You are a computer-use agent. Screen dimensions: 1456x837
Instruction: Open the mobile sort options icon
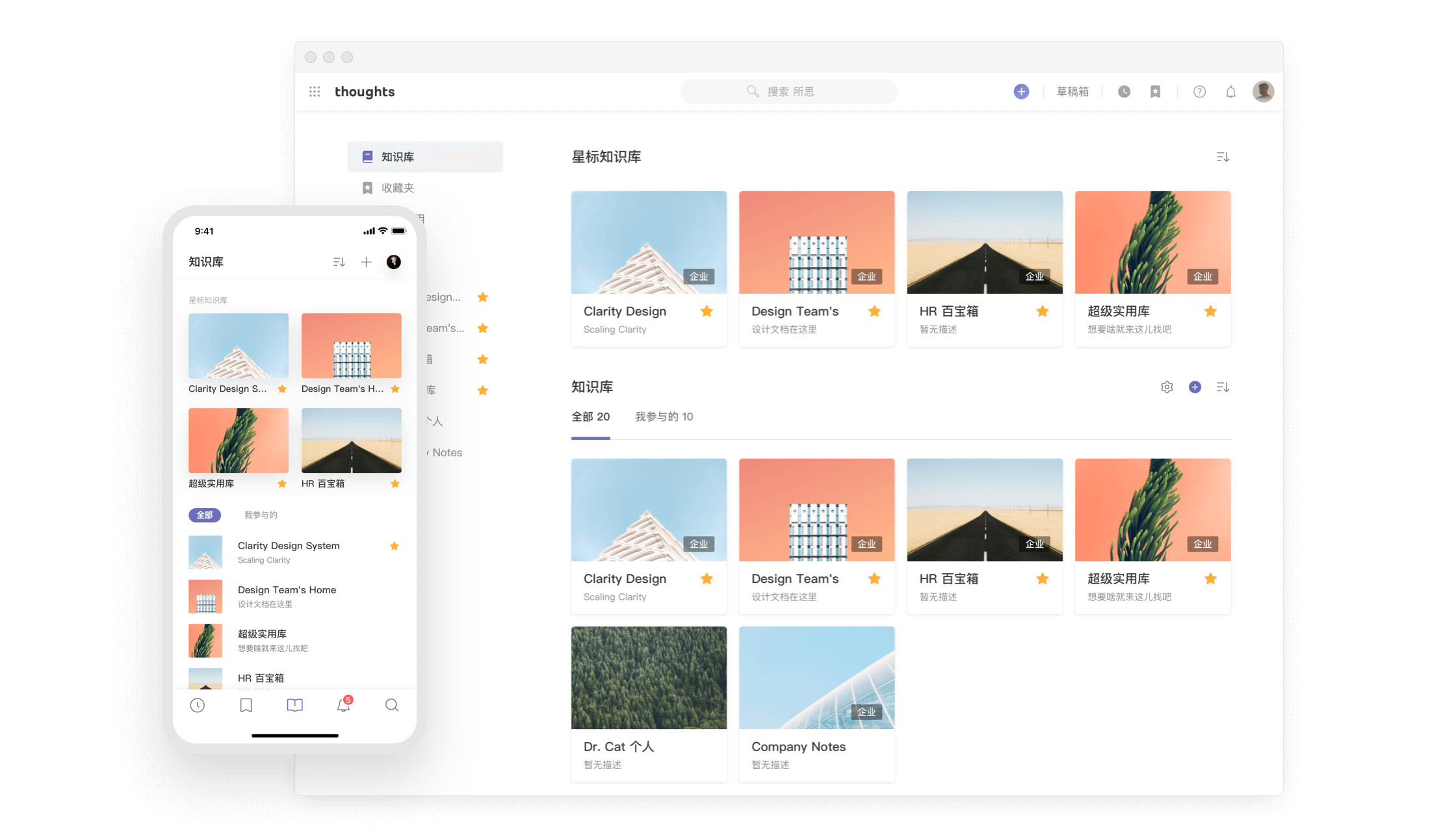339,262
